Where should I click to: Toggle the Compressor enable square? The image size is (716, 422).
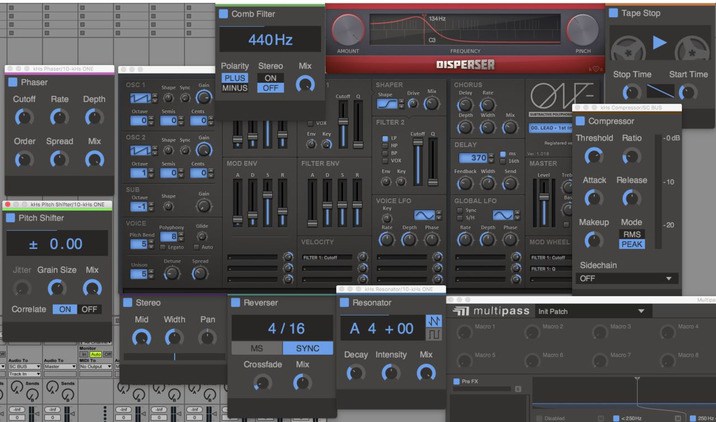click(x=580, y=121)
